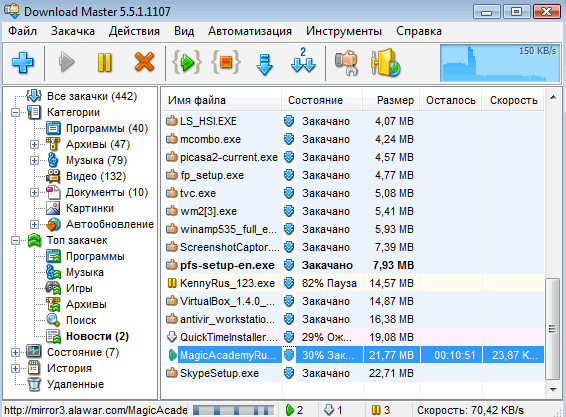The image size is (566, 417).
Task: Click the Автообновление globe icon
Action: (53, 224)
